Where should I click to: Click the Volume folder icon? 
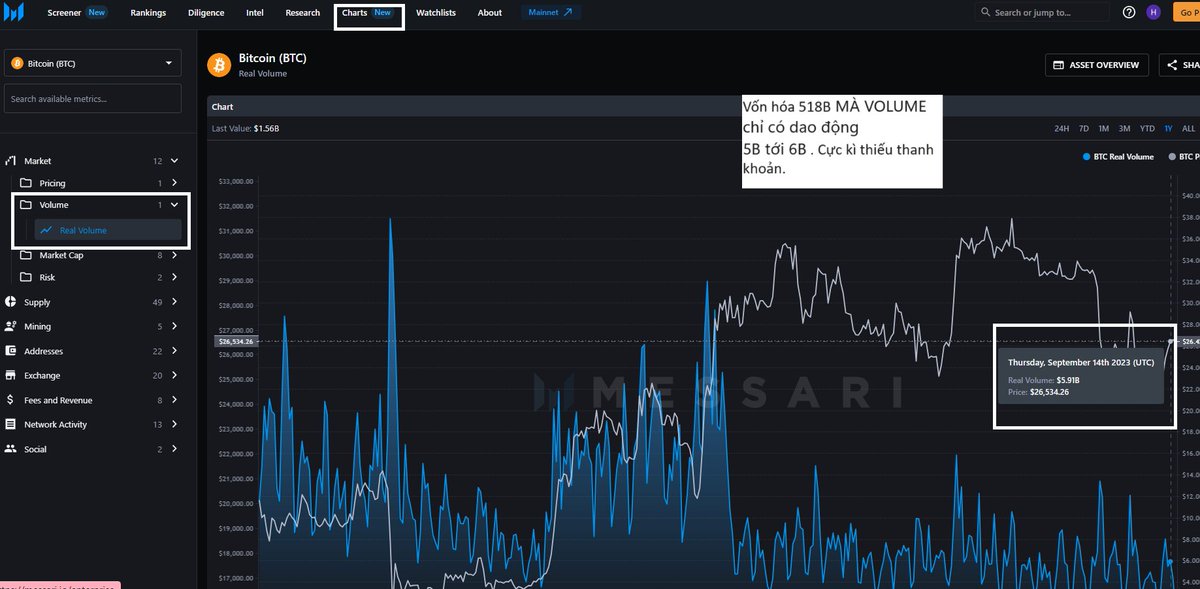pos(26,205)
